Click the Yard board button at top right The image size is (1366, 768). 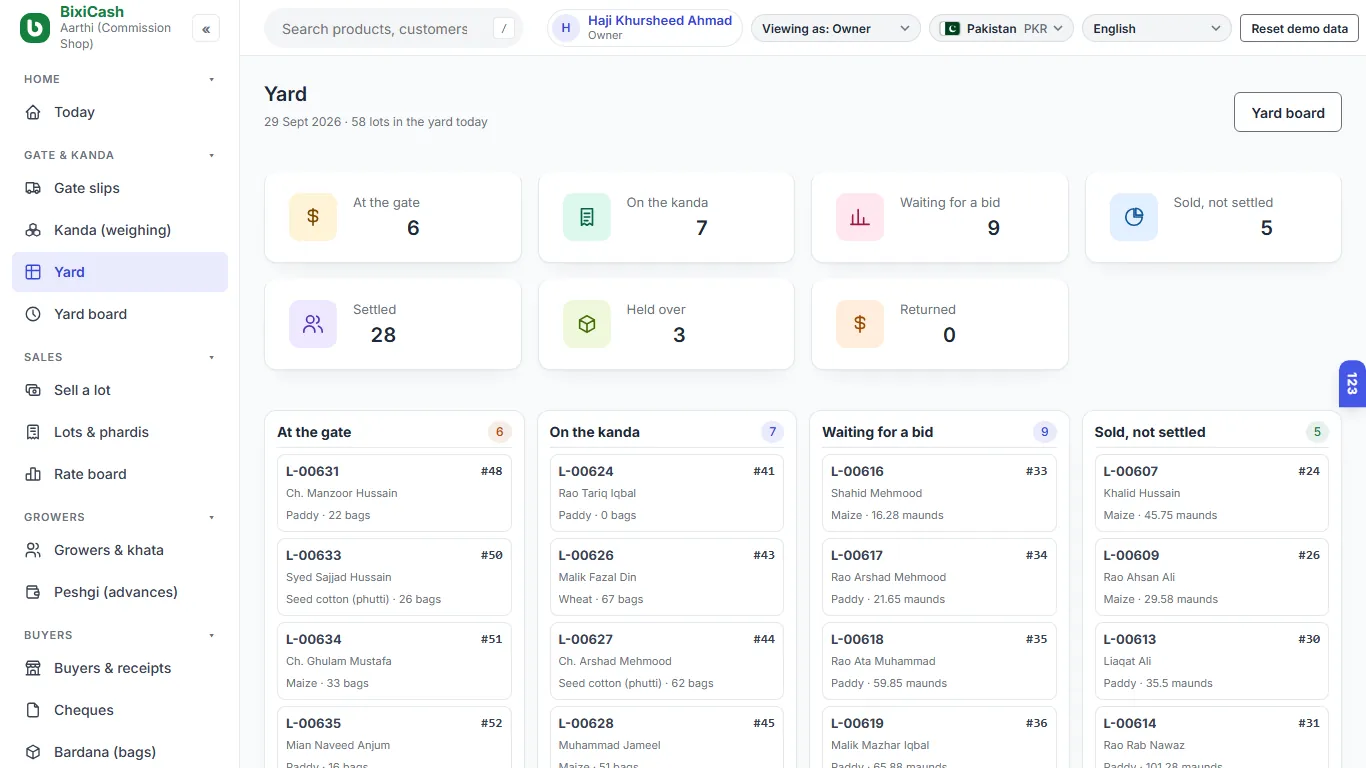pyautogui.click(x=1288, y=112)
